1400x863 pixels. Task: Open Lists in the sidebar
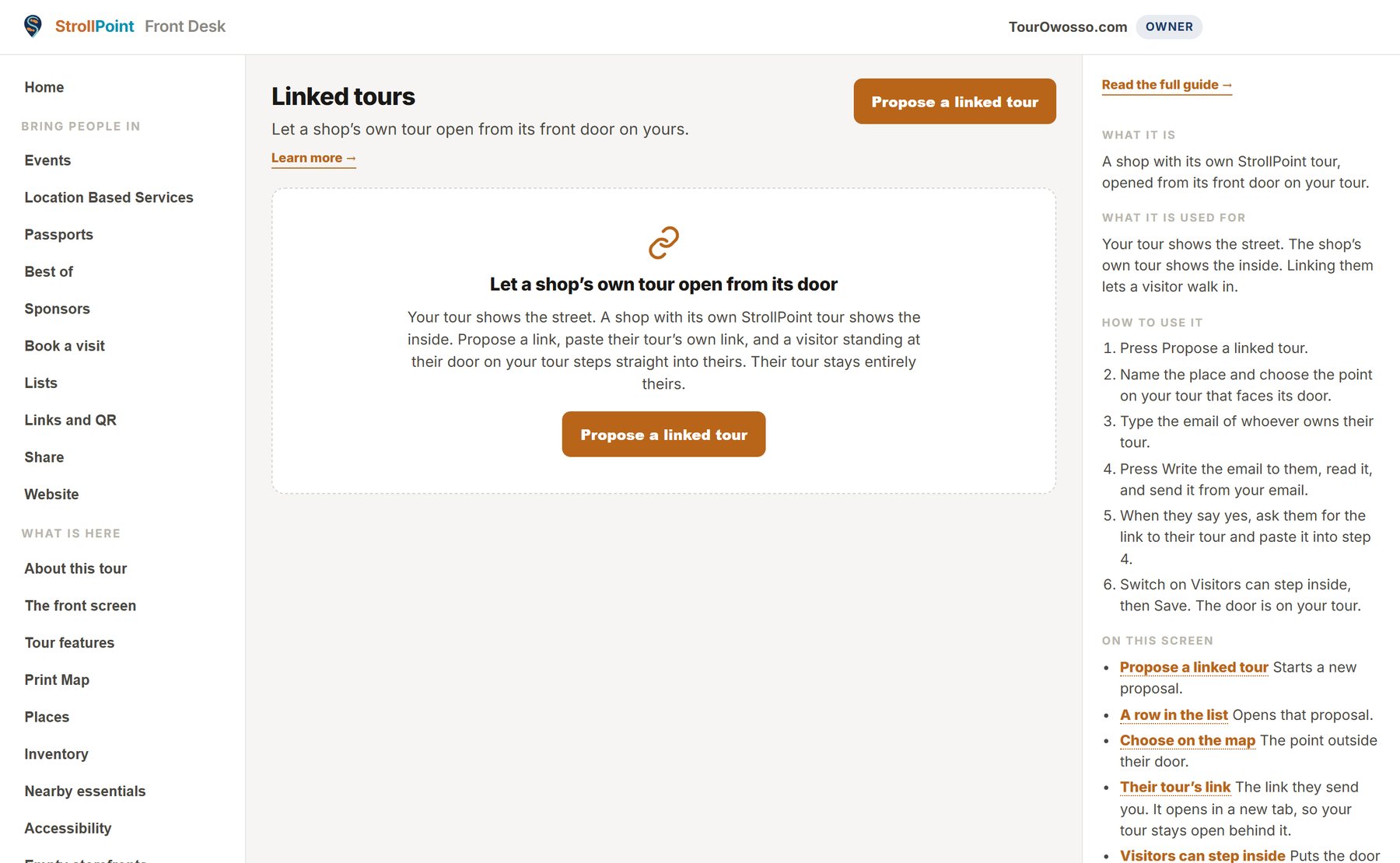tap(40, 383)
